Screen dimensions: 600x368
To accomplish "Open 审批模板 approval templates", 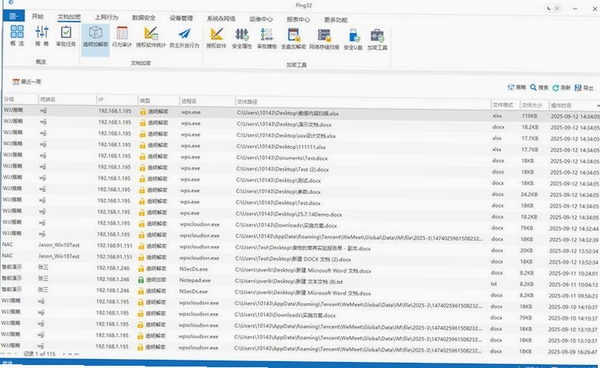I will [267, 38].
